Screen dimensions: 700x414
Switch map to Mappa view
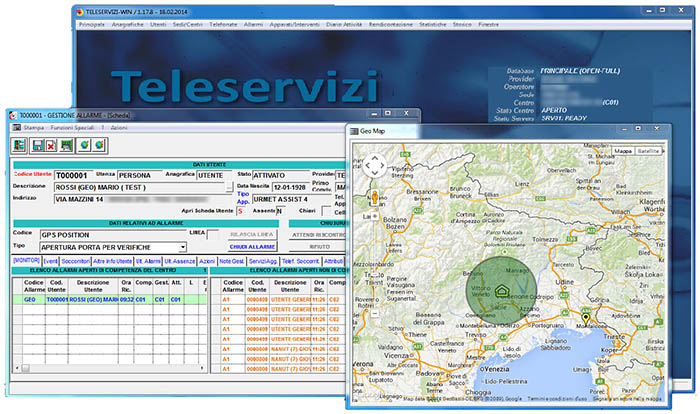pos(623,151)
